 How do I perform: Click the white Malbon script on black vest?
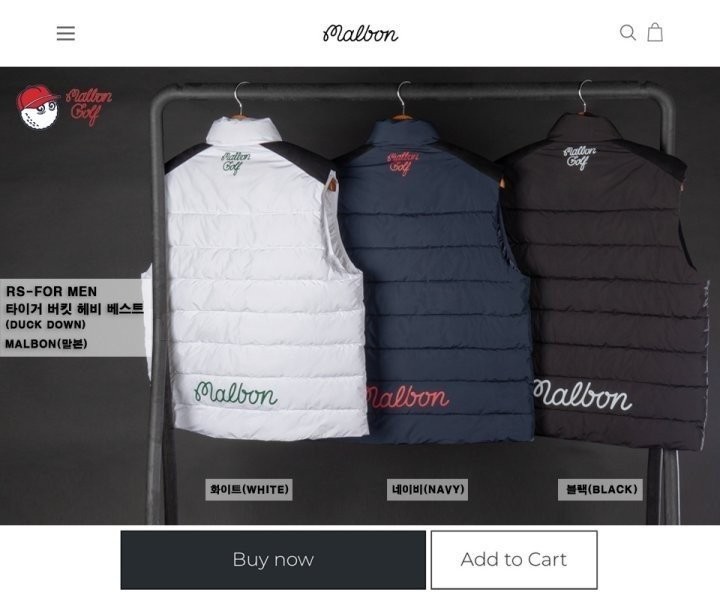582,395
